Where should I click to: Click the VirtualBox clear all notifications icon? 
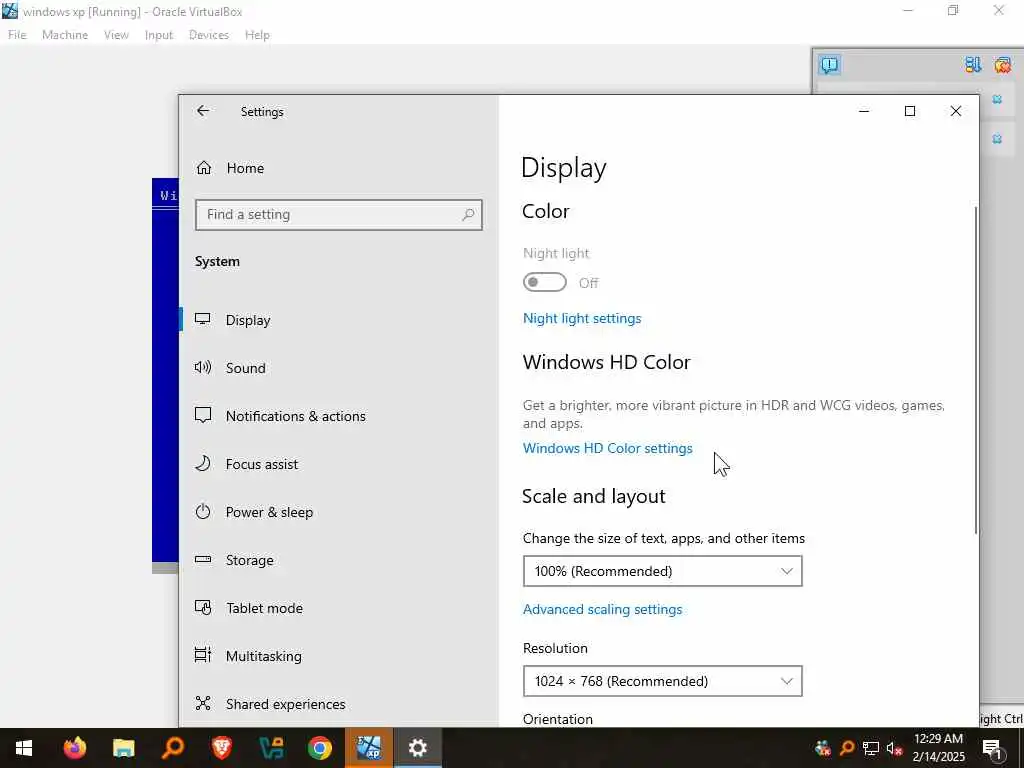[1003, 65]
